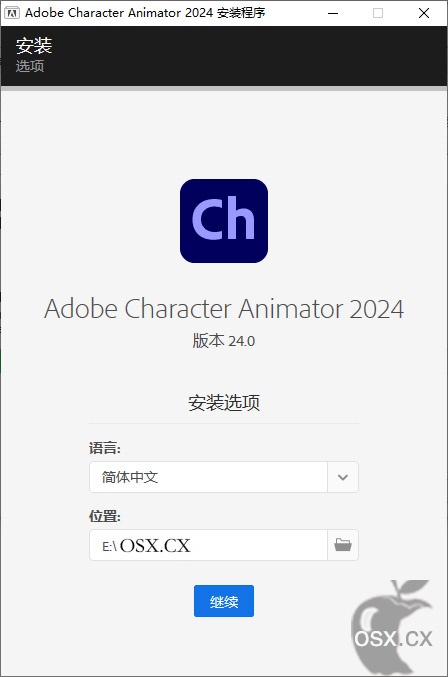Minimize the installer window

coord(333,13)
